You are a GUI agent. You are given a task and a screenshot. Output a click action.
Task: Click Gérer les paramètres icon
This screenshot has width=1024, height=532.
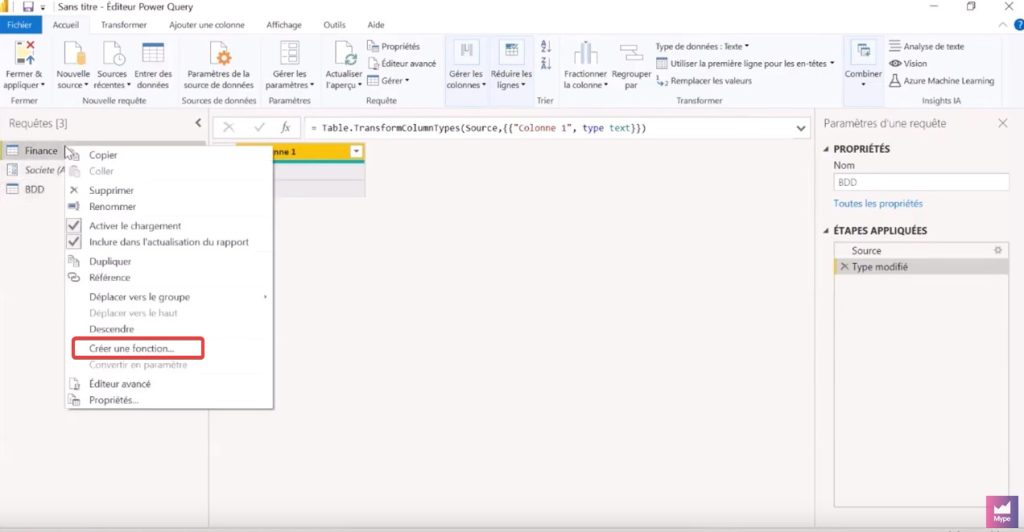tap(289, 52)
